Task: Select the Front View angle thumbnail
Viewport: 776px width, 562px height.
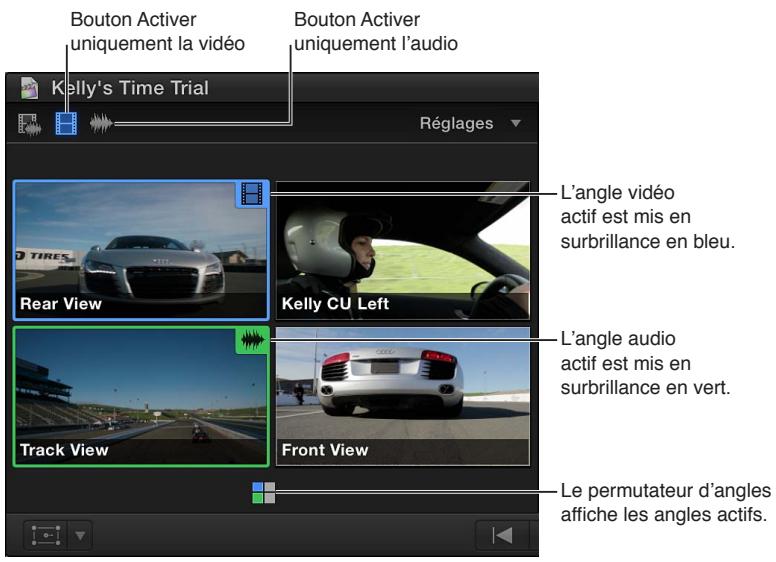Action: pyautogui.click(x=402, y=396)
